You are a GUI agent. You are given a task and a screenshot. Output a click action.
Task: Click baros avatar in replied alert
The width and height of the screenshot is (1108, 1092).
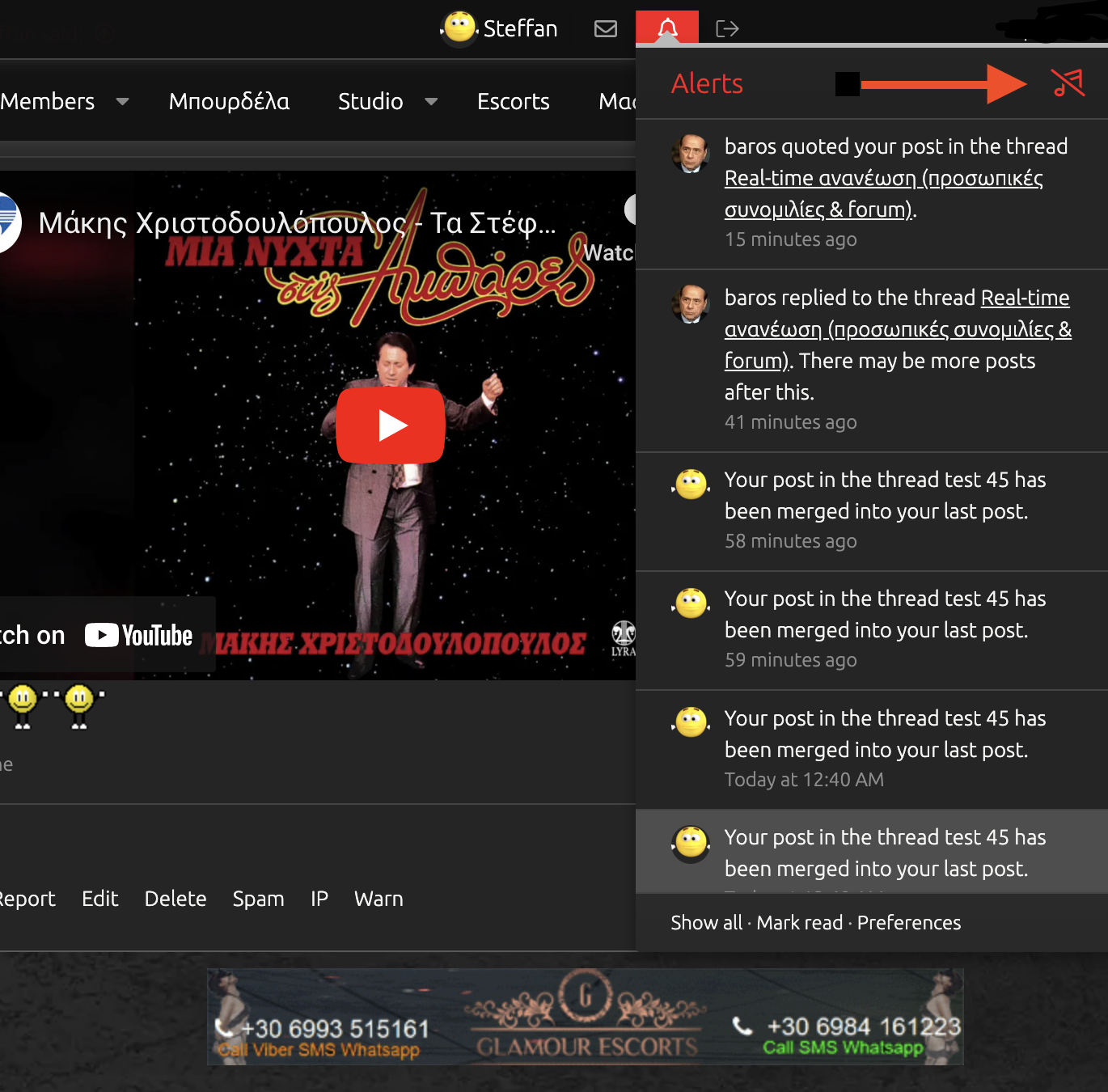(691, 304)
